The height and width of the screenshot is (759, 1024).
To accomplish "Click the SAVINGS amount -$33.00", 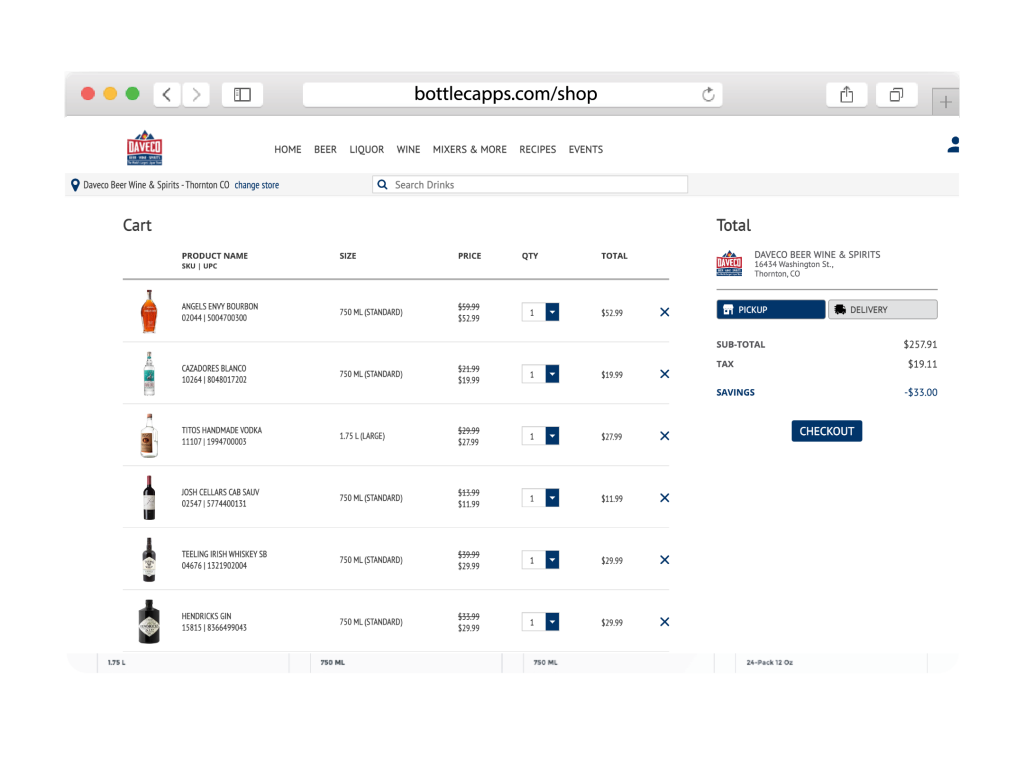I will point(921,393).
